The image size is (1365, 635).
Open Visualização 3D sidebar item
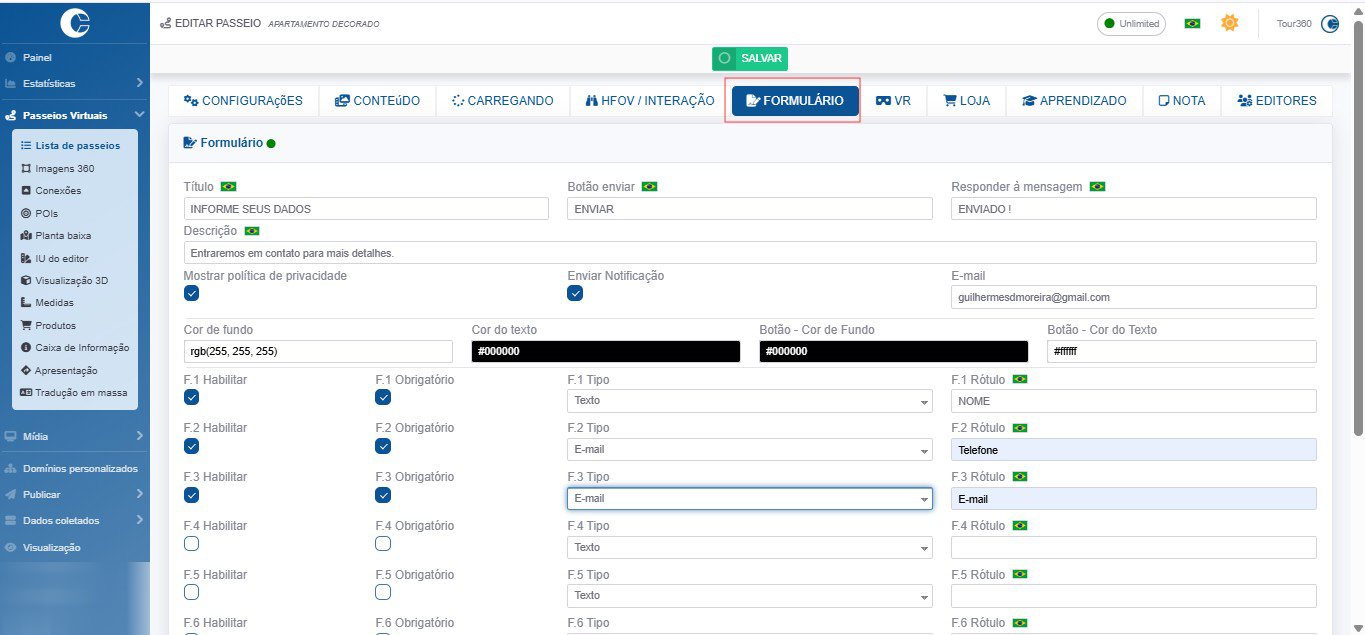(x=70, y=281)
